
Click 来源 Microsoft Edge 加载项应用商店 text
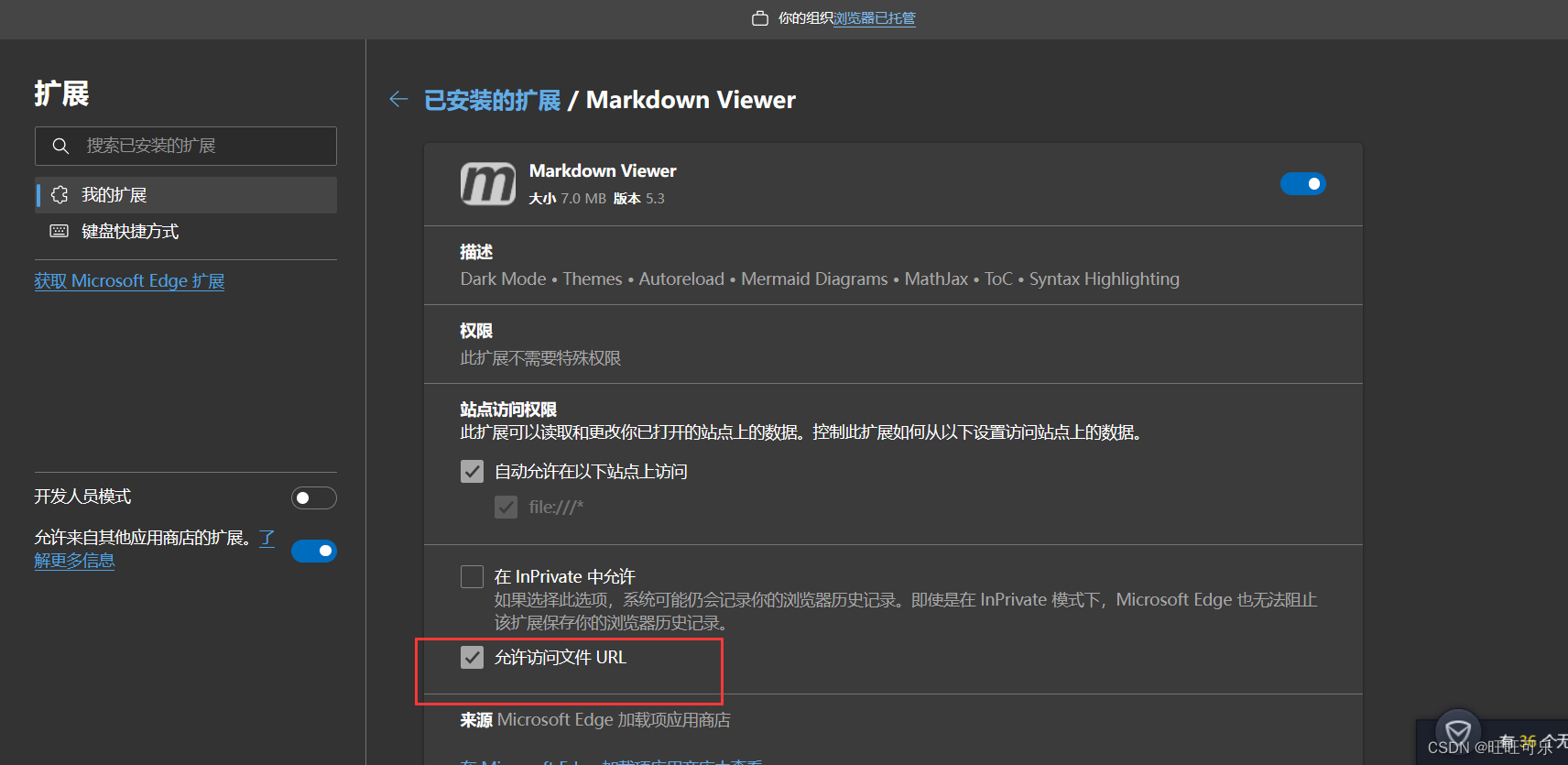point(595,720)
